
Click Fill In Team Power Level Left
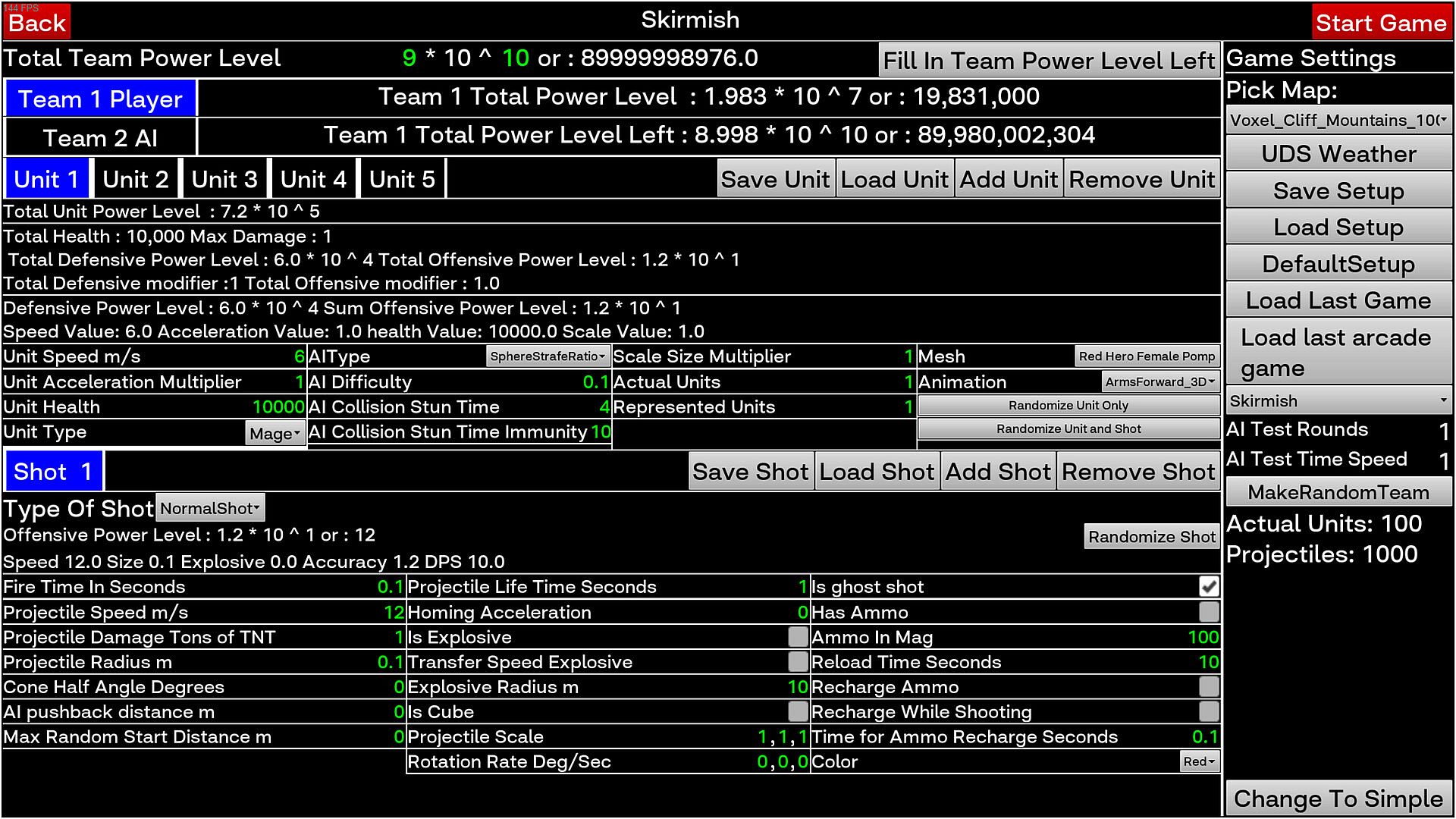(x=1049, y=61)
